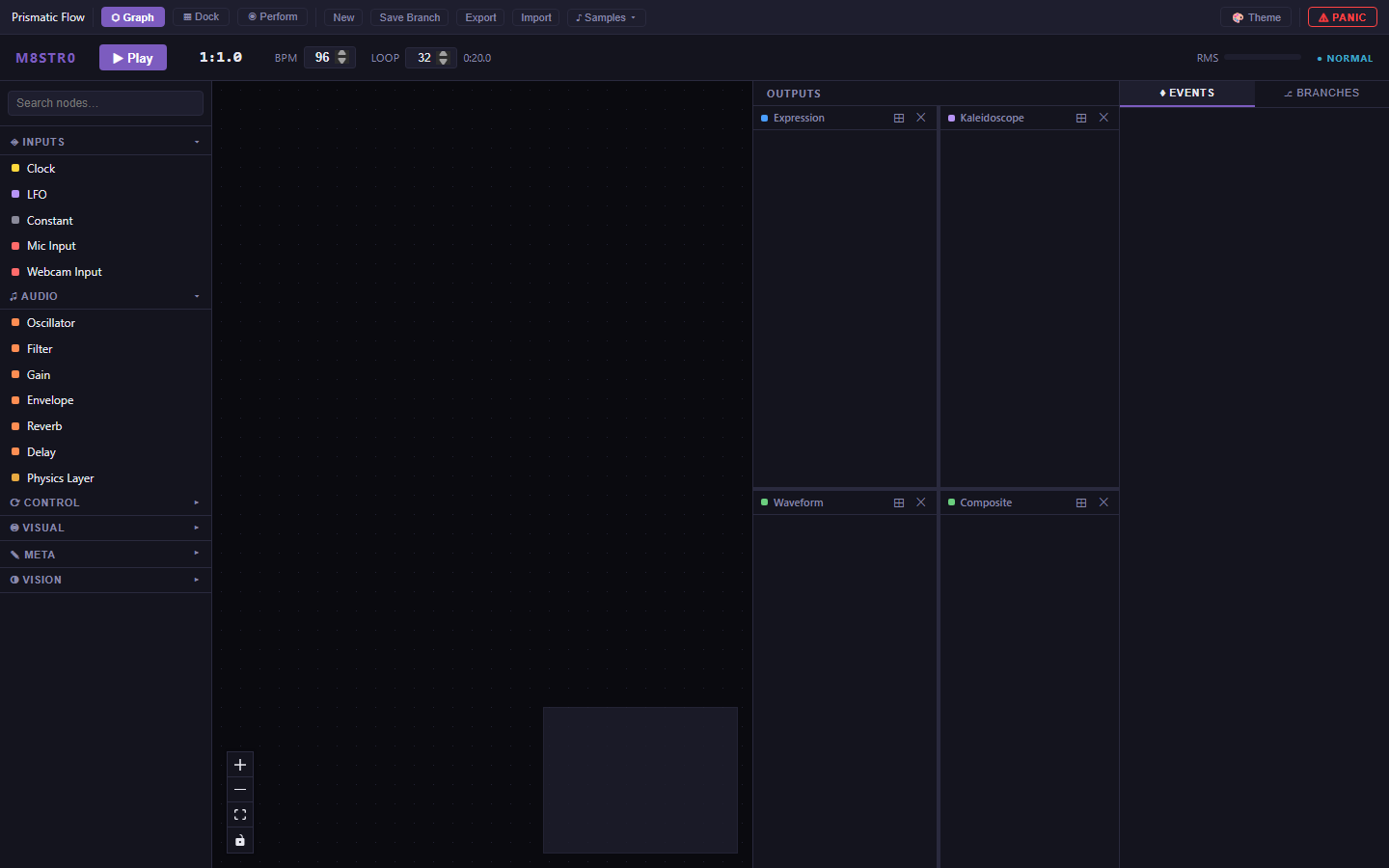Maximize the Kaleidoscope output panel

[x=1081, y=118]
